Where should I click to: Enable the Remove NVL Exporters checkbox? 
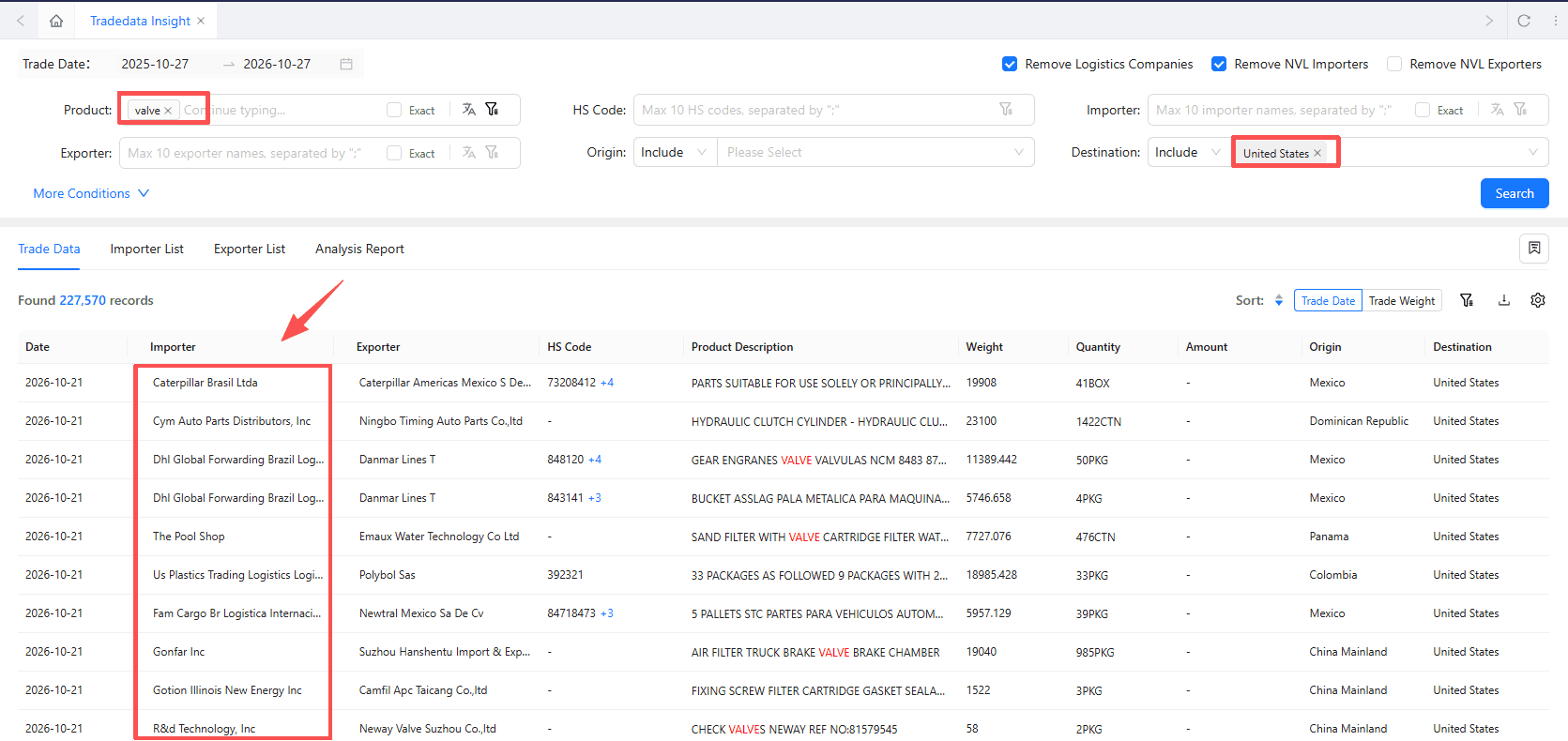1394,64
